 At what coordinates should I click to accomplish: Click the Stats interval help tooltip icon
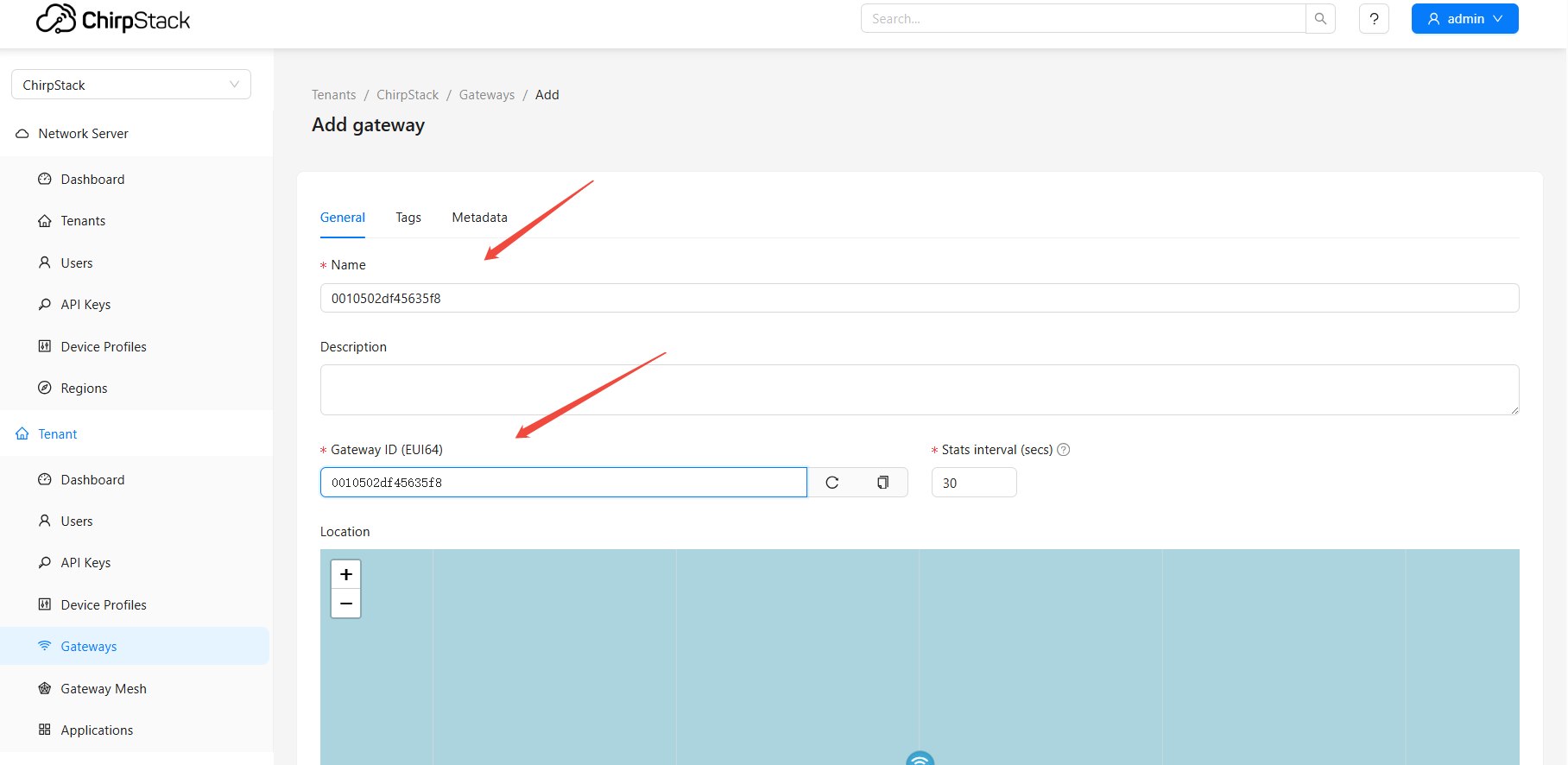[1064, 450]
